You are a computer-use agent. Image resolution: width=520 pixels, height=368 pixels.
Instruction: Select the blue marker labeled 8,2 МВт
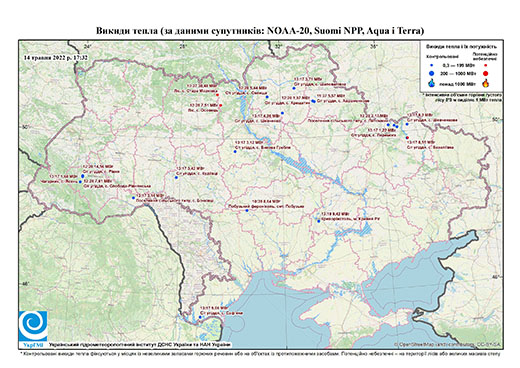click(407, 124)
